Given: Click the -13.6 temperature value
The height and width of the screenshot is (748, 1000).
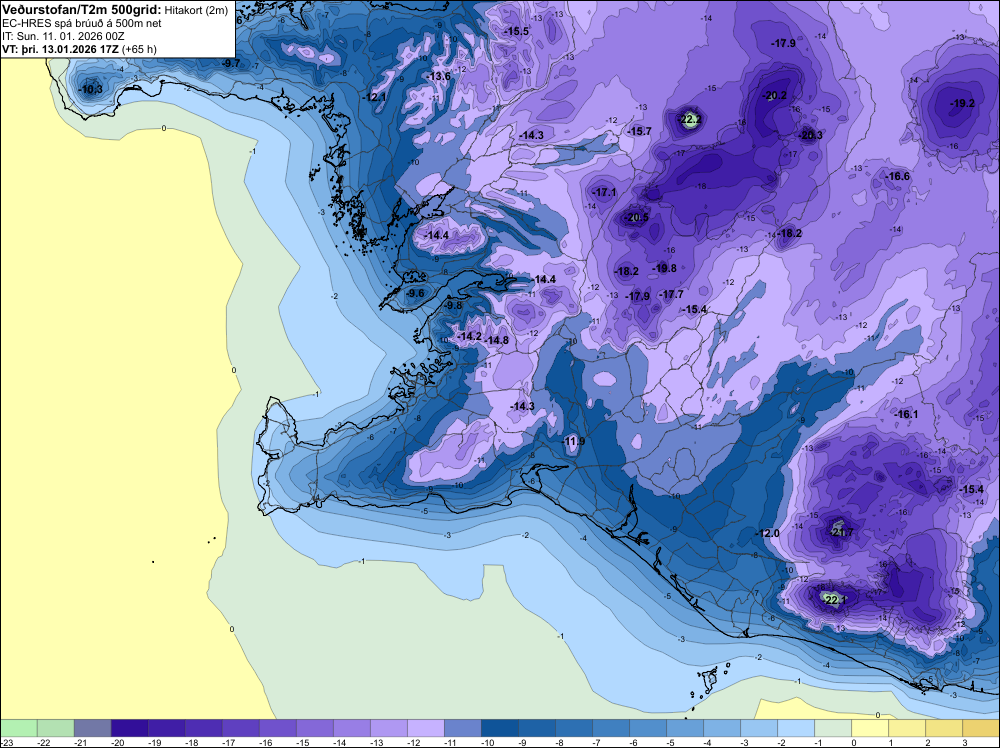Looking at the screenshot, I should pyautogui.click(x=439, y=77).
